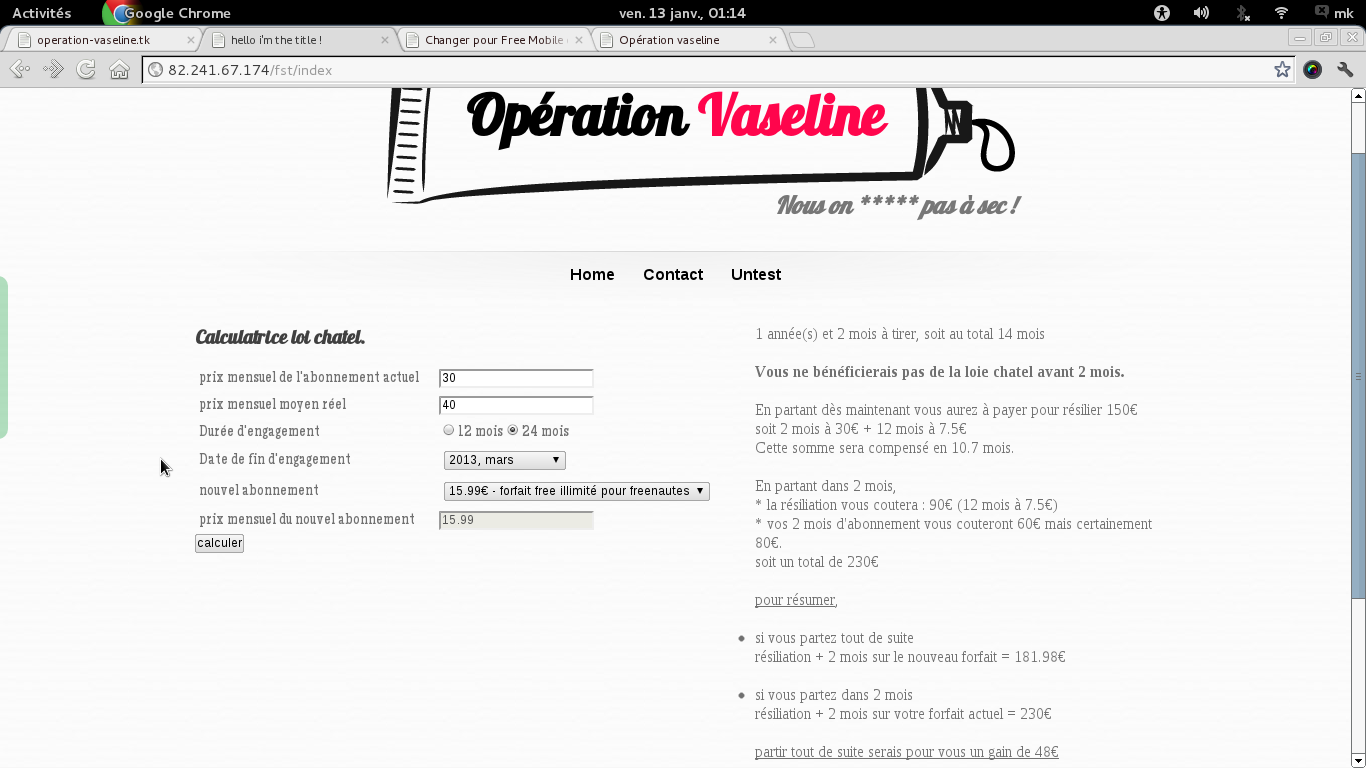Switch to the operation-vaseline.tk tab
The height and width of the screenshot is (768, 1366).
click(x=102, y=40)
